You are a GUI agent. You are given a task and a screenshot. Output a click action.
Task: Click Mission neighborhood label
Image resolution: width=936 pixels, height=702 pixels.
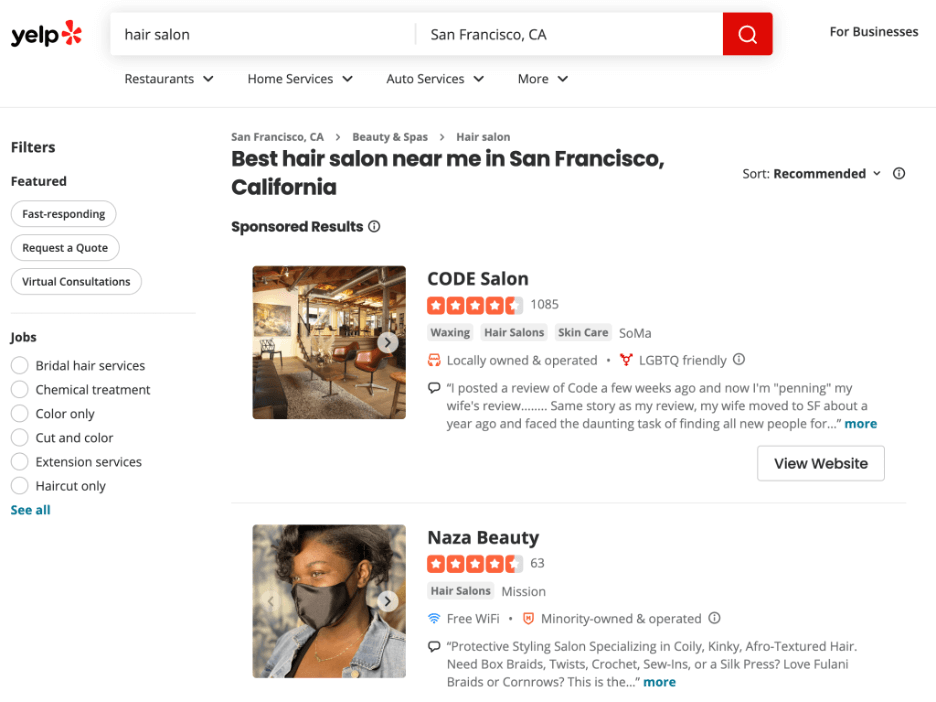[x=524, y=592]
